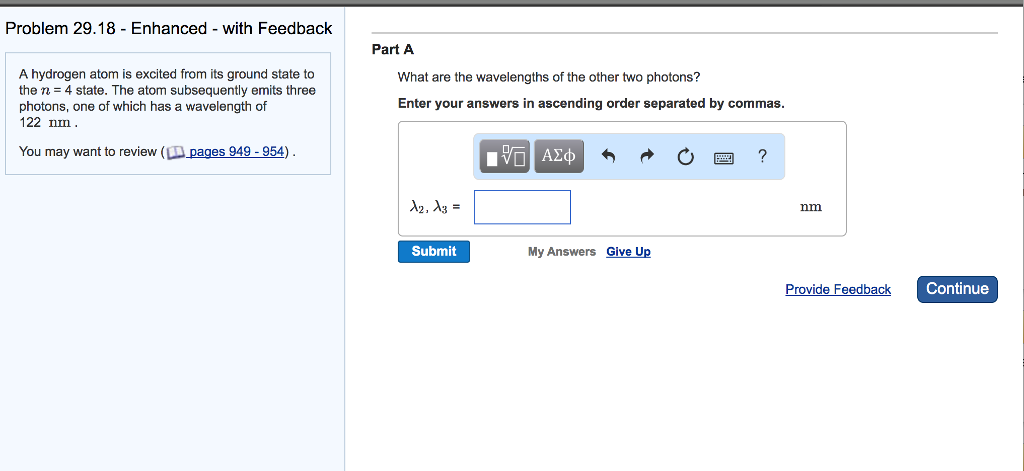This screenshot has width=1024, height=471.
Task: Click the redo arrow icon
Action: coord(646,156)
